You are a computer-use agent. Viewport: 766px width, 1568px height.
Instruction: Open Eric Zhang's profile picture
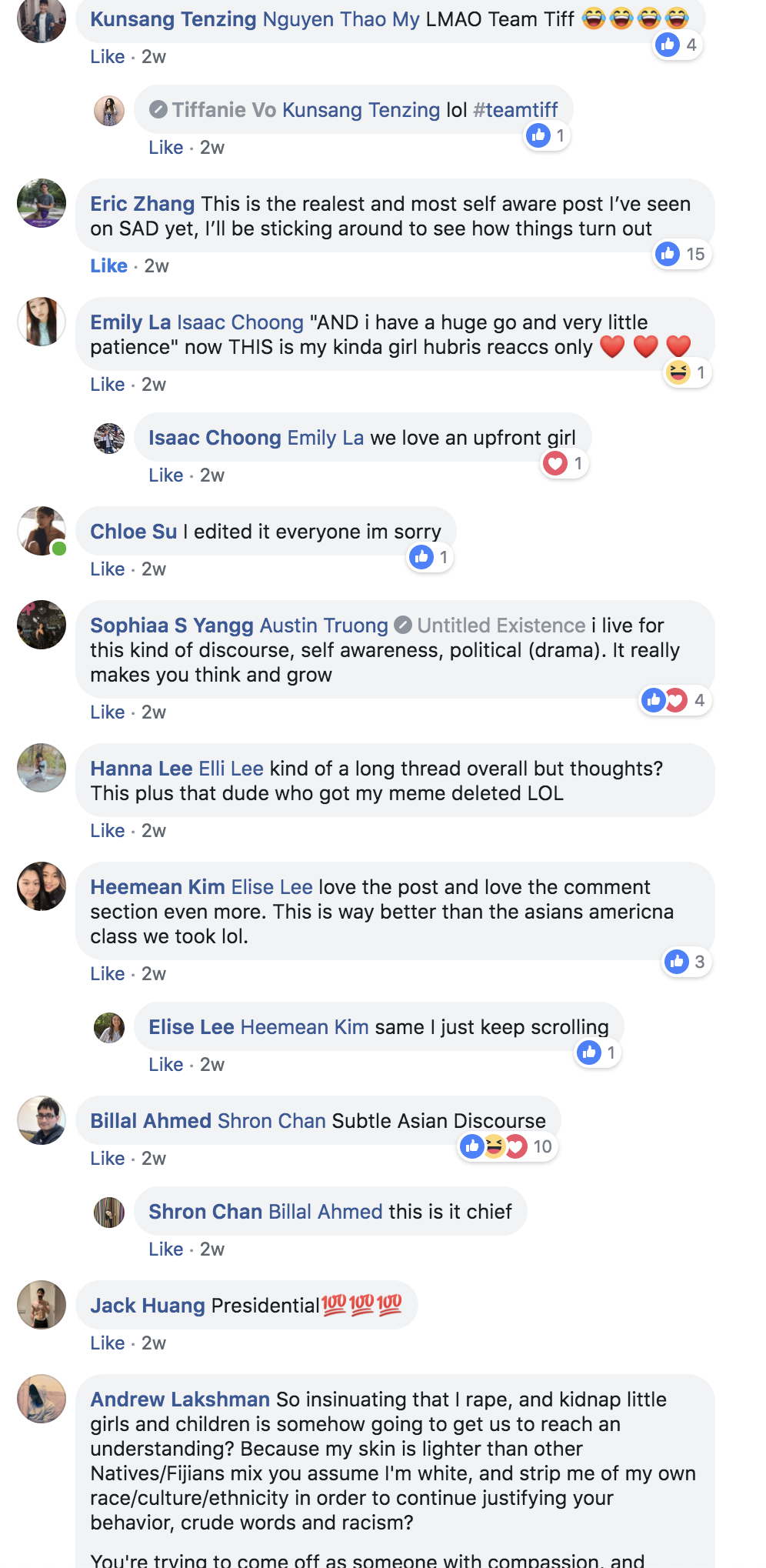[42, 204]
